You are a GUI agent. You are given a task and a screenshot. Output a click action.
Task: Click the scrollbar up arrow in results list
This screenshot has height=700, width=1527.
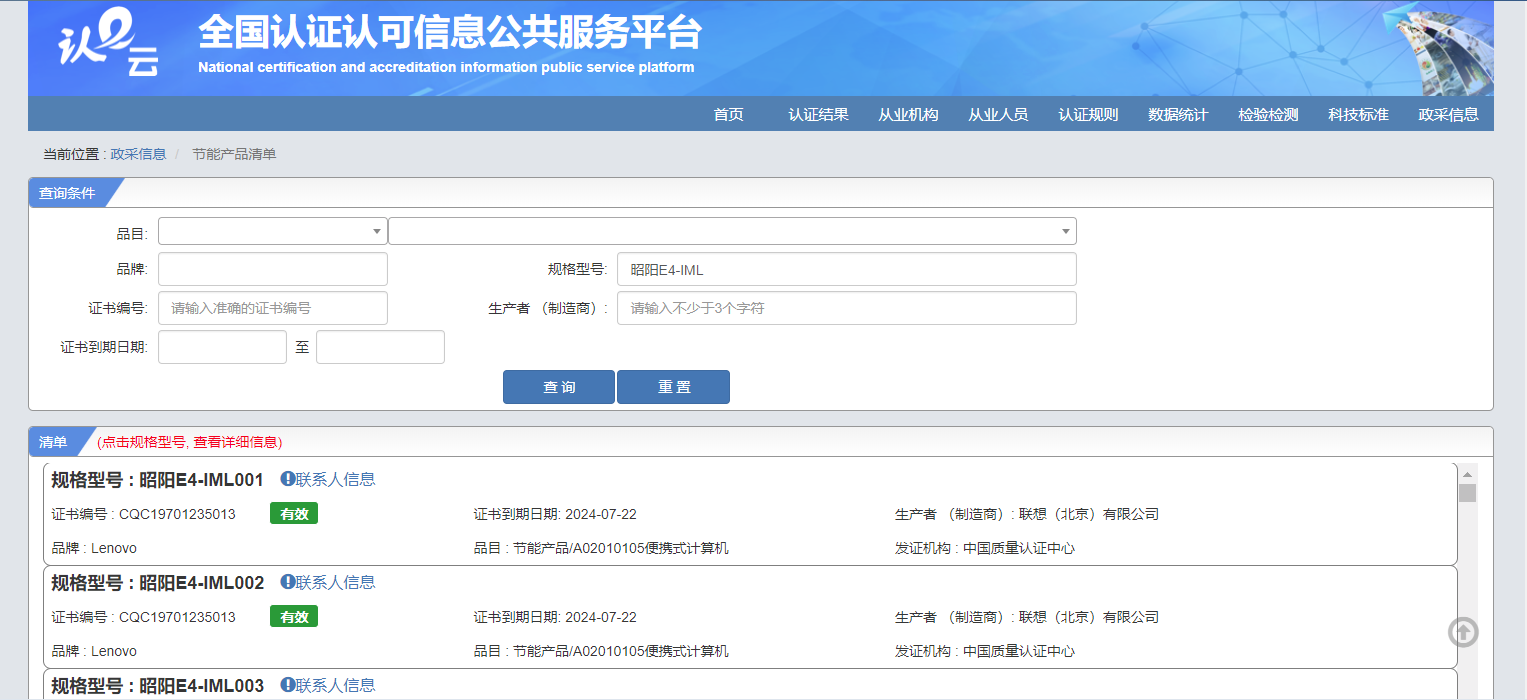tap(1467, 474)
